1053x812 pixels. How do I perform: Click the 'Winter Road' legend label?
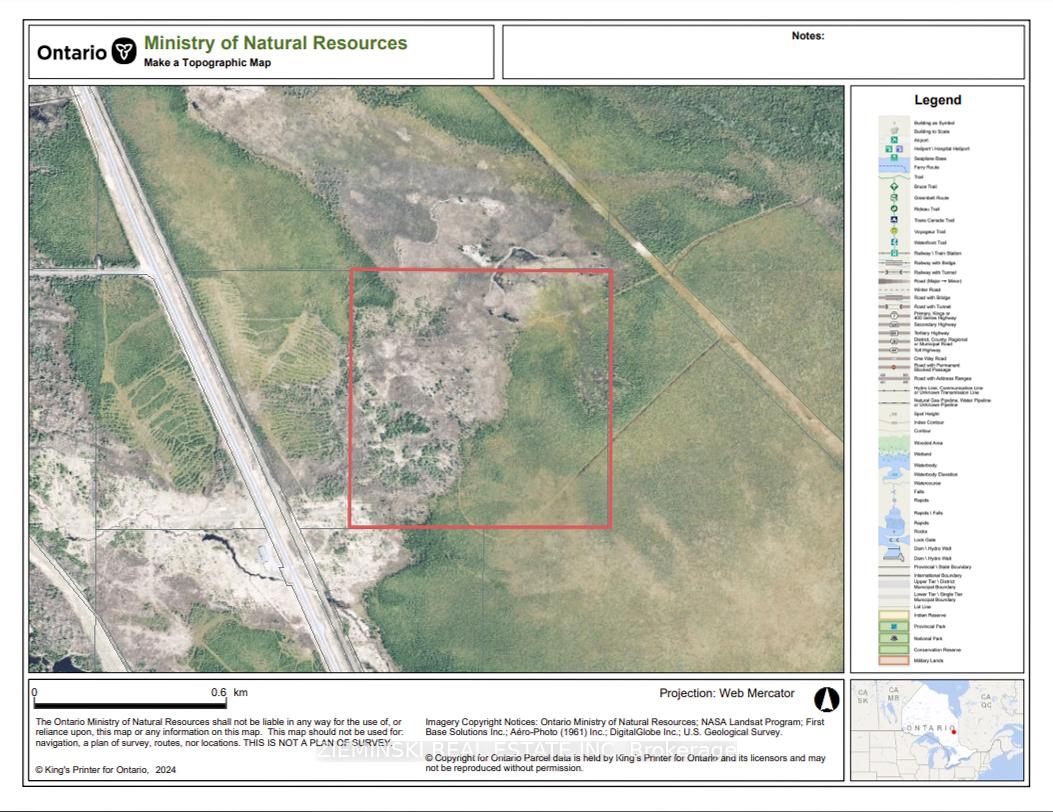pos(927,289)
